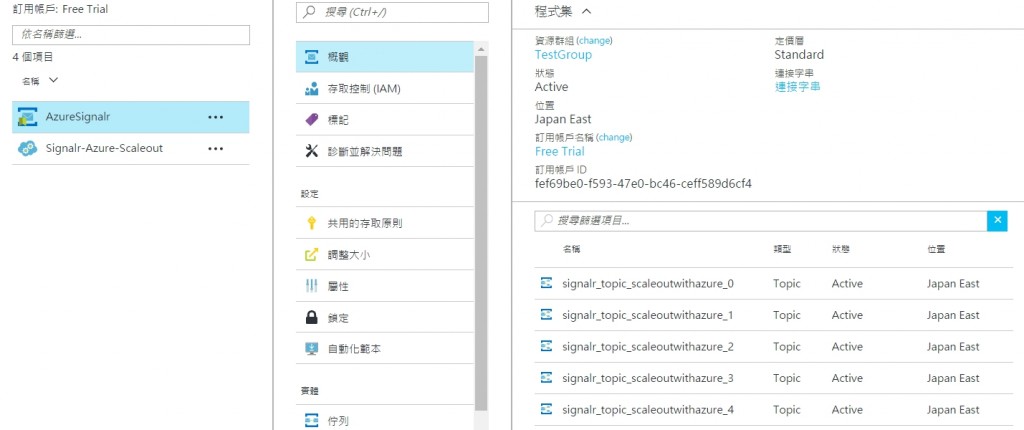Viewport: 1024px width, 430px height.
Task: Click the topic icon for signalr_topic_scaleoutwithazure_1
Action: pyautogui.click(x=547, y=314)
